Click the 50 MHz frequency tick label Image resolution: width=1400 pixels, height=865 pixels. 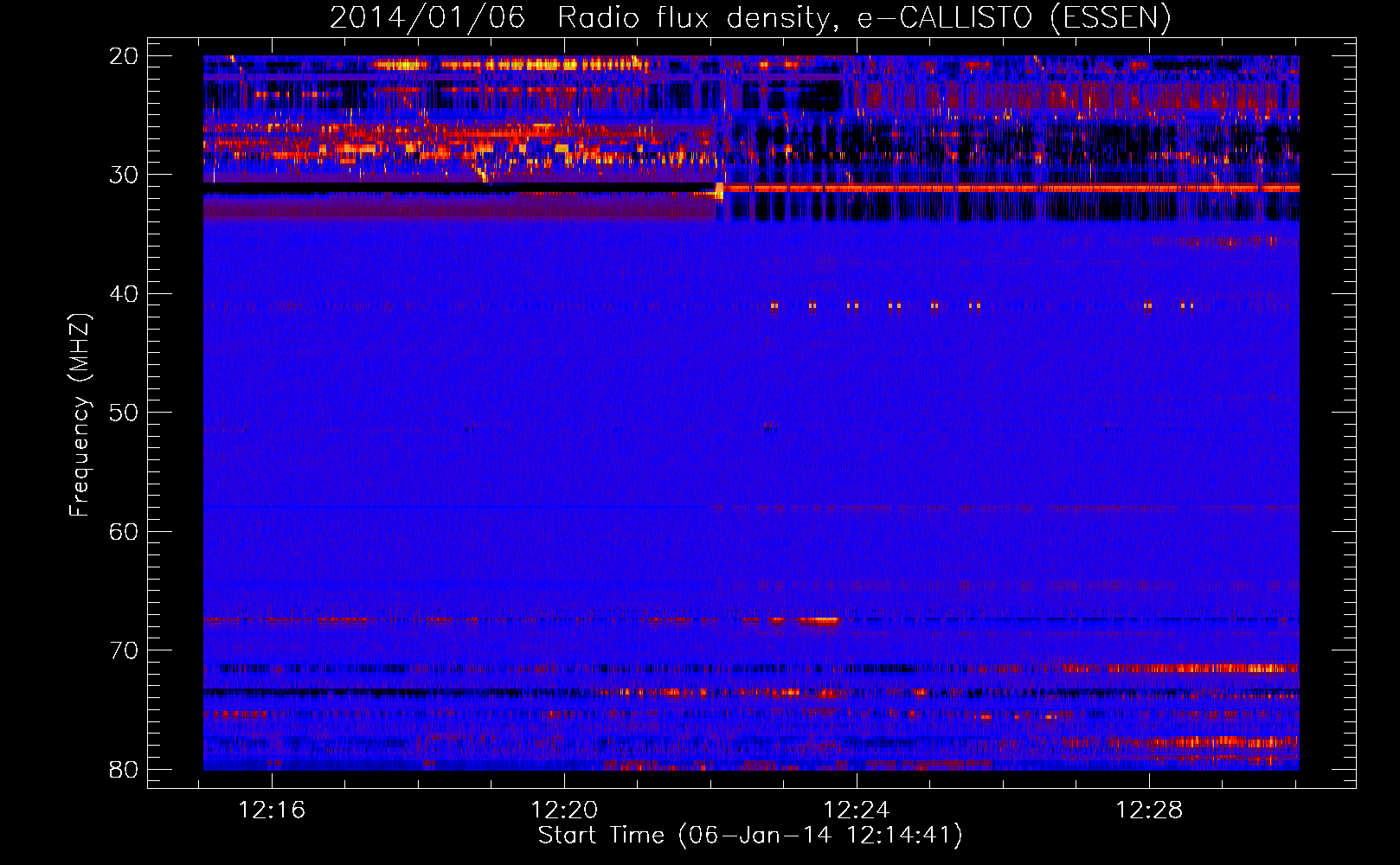[124, 413]
